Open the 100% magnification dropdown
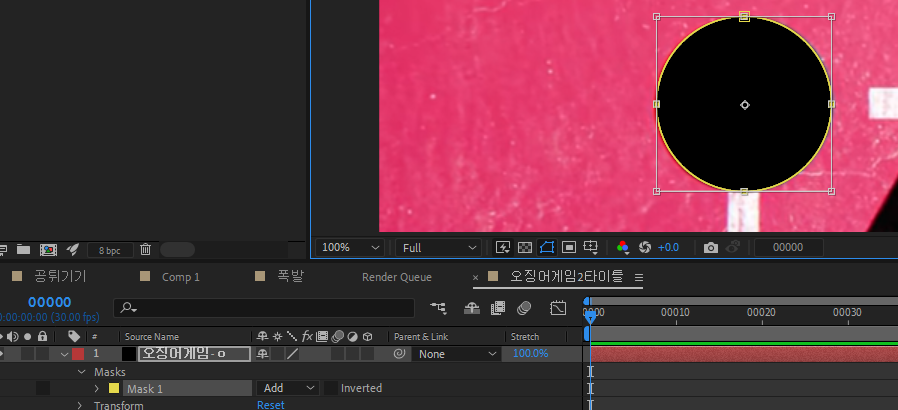The width and height of the screenshot is (898, 410). point(350,247)
